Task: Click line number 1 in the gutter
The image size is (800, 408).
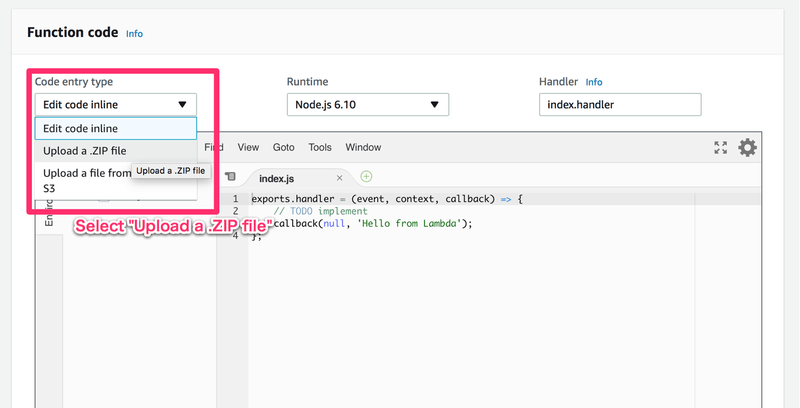Action: click(235, 199)
